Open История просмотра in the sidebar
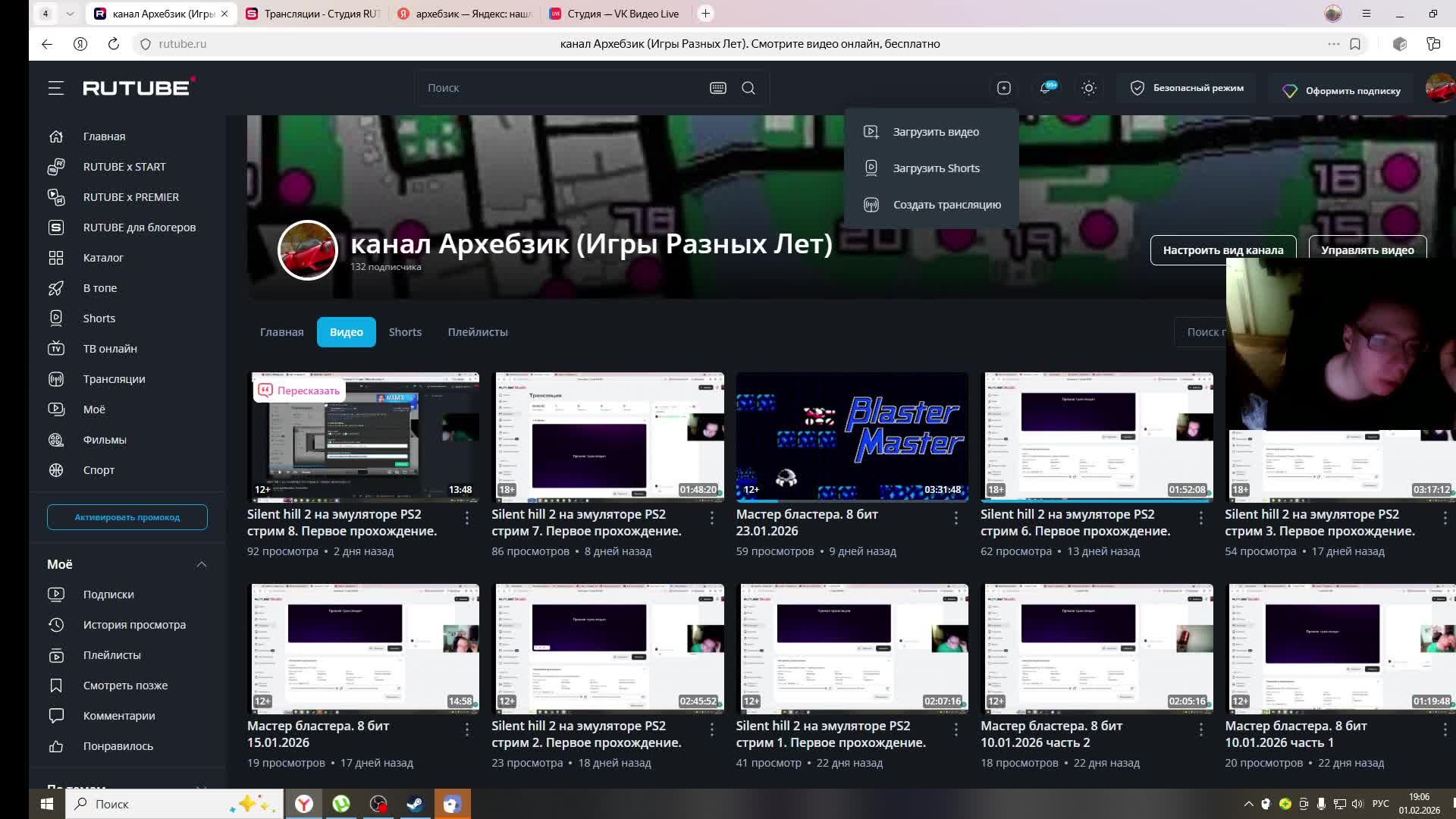Image resolution: width=1456 pixels, height=819 pixels. (x=134, y=625)
